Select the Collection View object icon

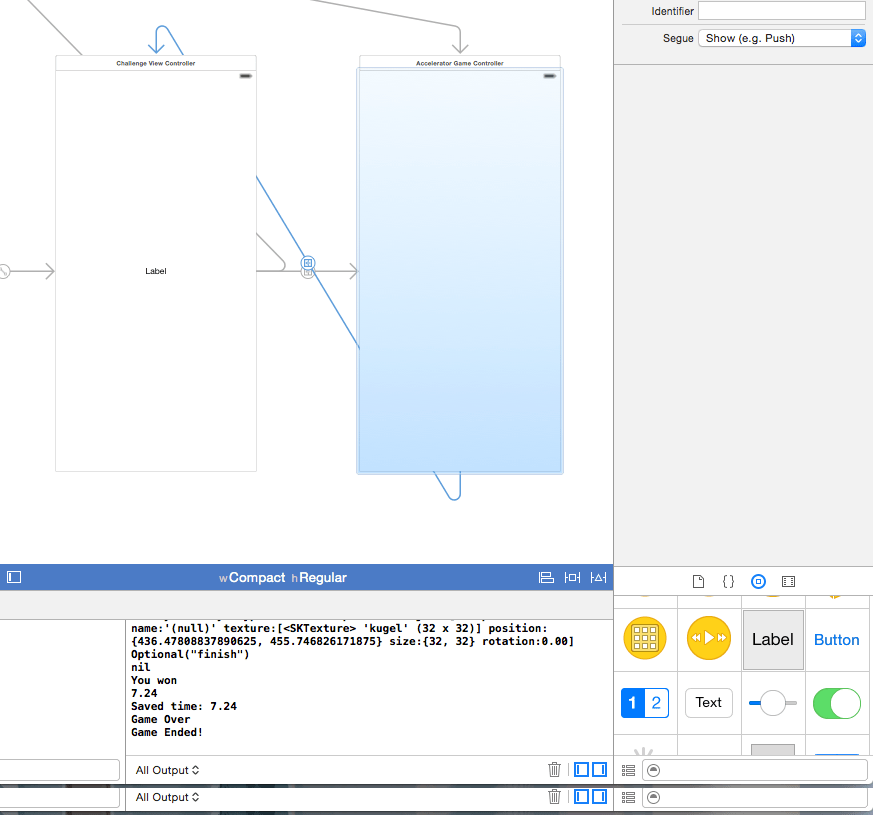click(x=645, y=638)
